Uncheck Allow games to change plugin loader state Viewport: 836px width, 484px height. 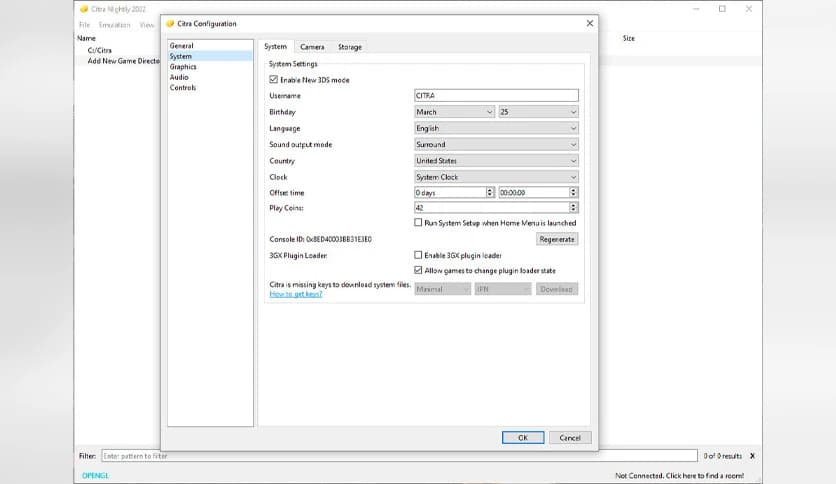pyautogui.click(x=418, y=270)
